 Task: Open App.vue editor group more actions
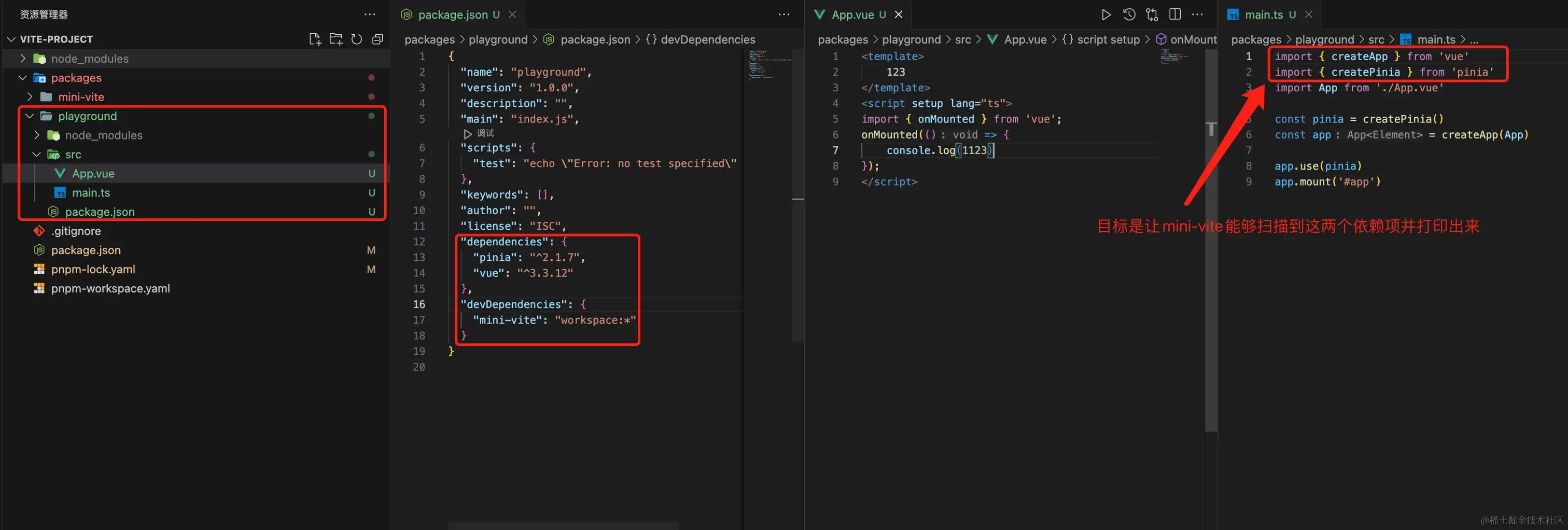coord(1197,14)
